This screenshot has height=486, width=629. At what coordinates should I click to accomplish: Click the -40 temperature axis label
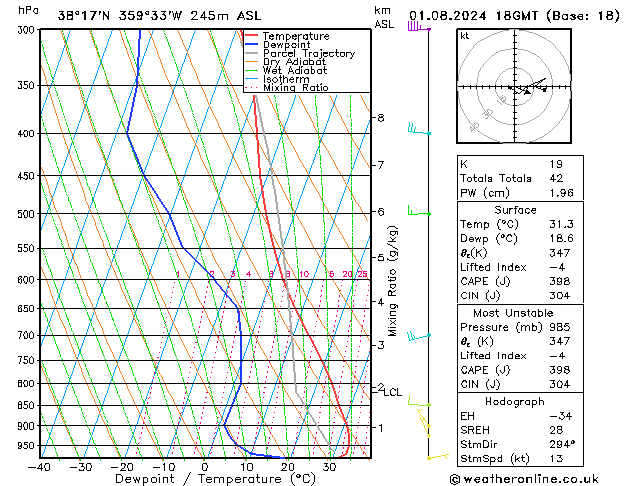(39, 467)
